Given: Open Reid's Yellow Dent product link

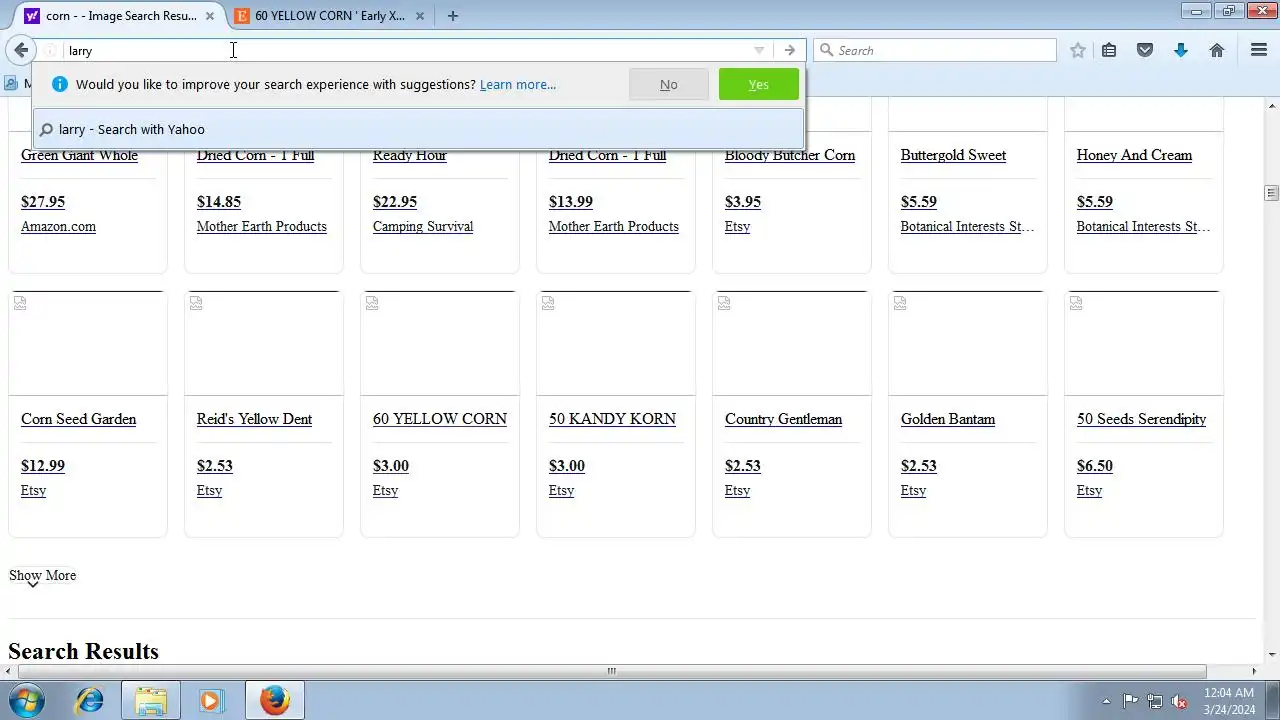Looking at the screenshot, I should tap(254, 419).
